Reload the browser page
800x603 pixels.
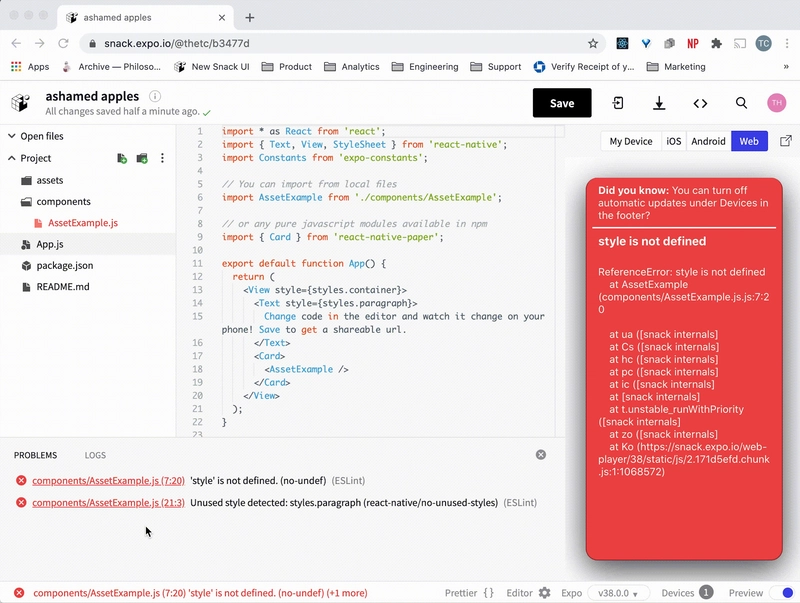tap(63, 43)
